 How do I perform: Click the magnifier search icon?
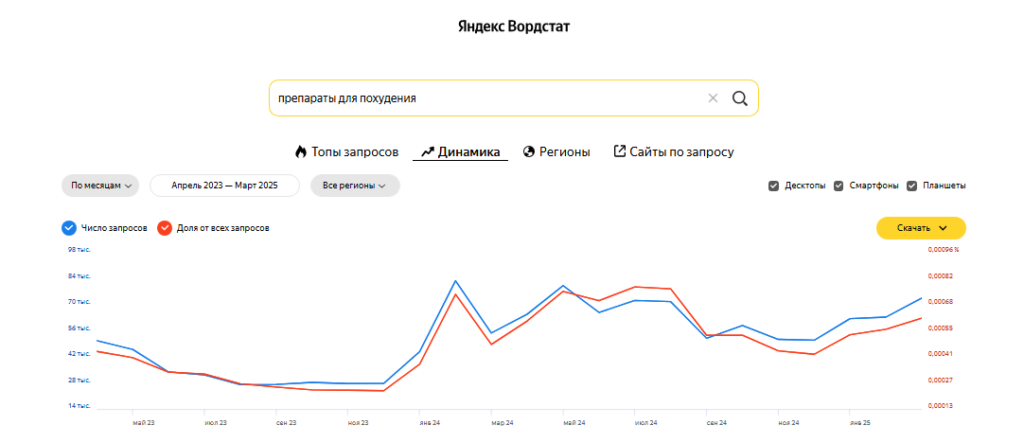739,98
